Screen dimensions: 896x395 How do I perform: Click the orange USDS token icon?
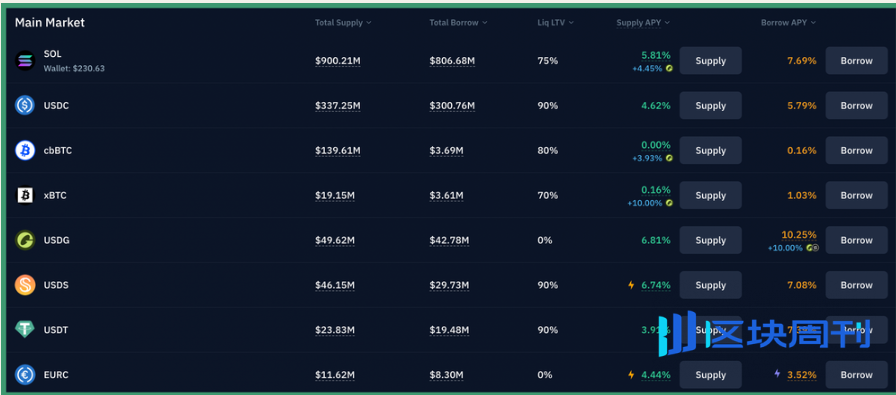pos(25,285)
